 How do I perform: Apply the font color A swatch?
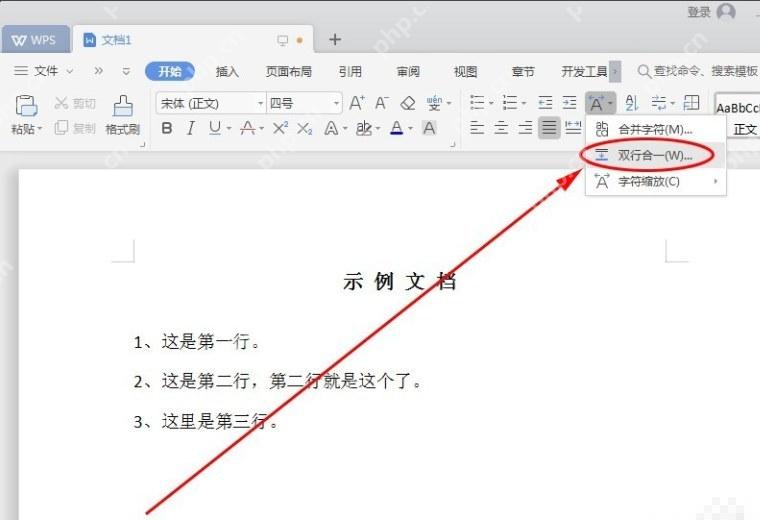point(397,128)
